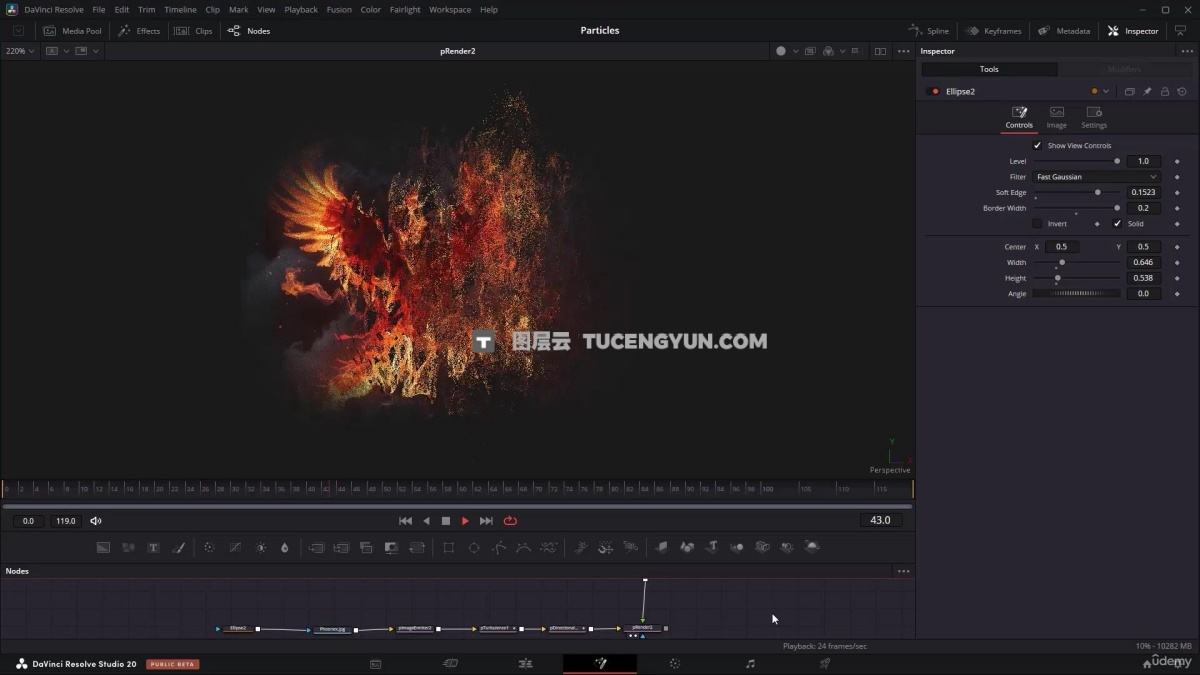Add a B-Spline mask from the toolbar
1200x675 pixels.
point(523,548)
